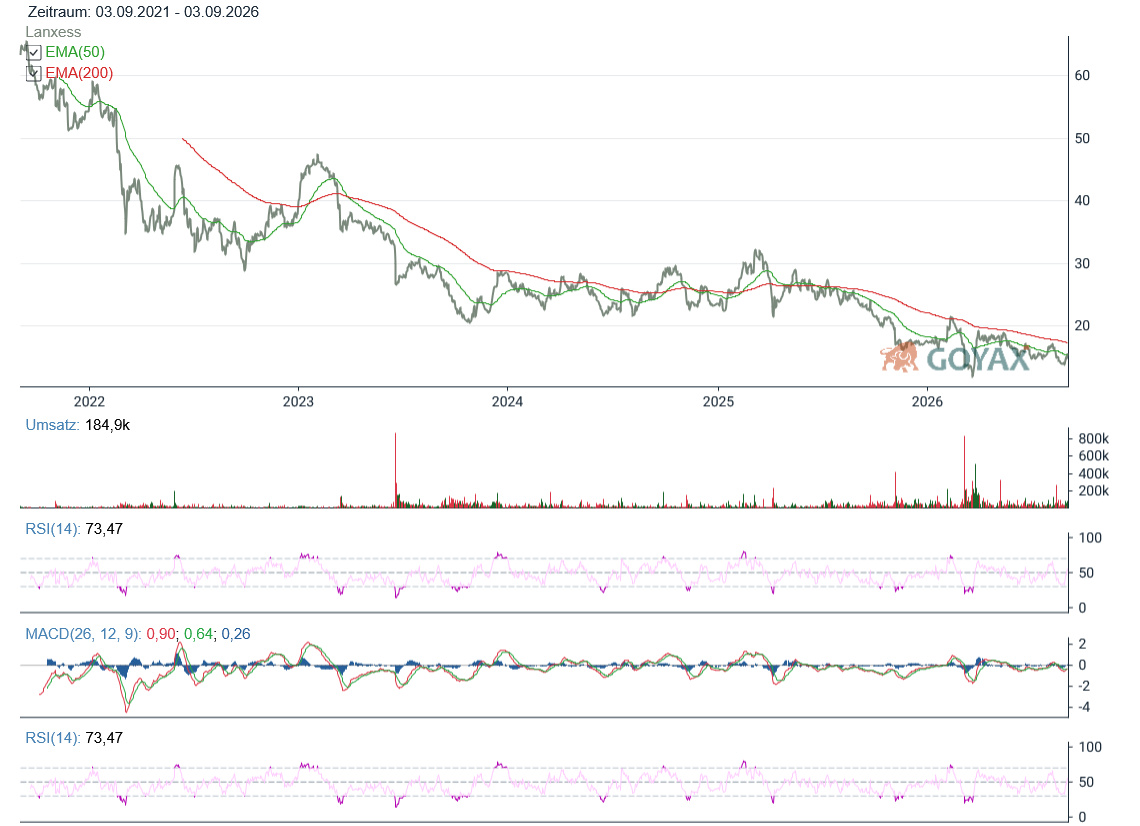Click the GOYAX watermark text
This screenshot has height=826, width=1140.
pyautogui.click(x=978, y=359)
